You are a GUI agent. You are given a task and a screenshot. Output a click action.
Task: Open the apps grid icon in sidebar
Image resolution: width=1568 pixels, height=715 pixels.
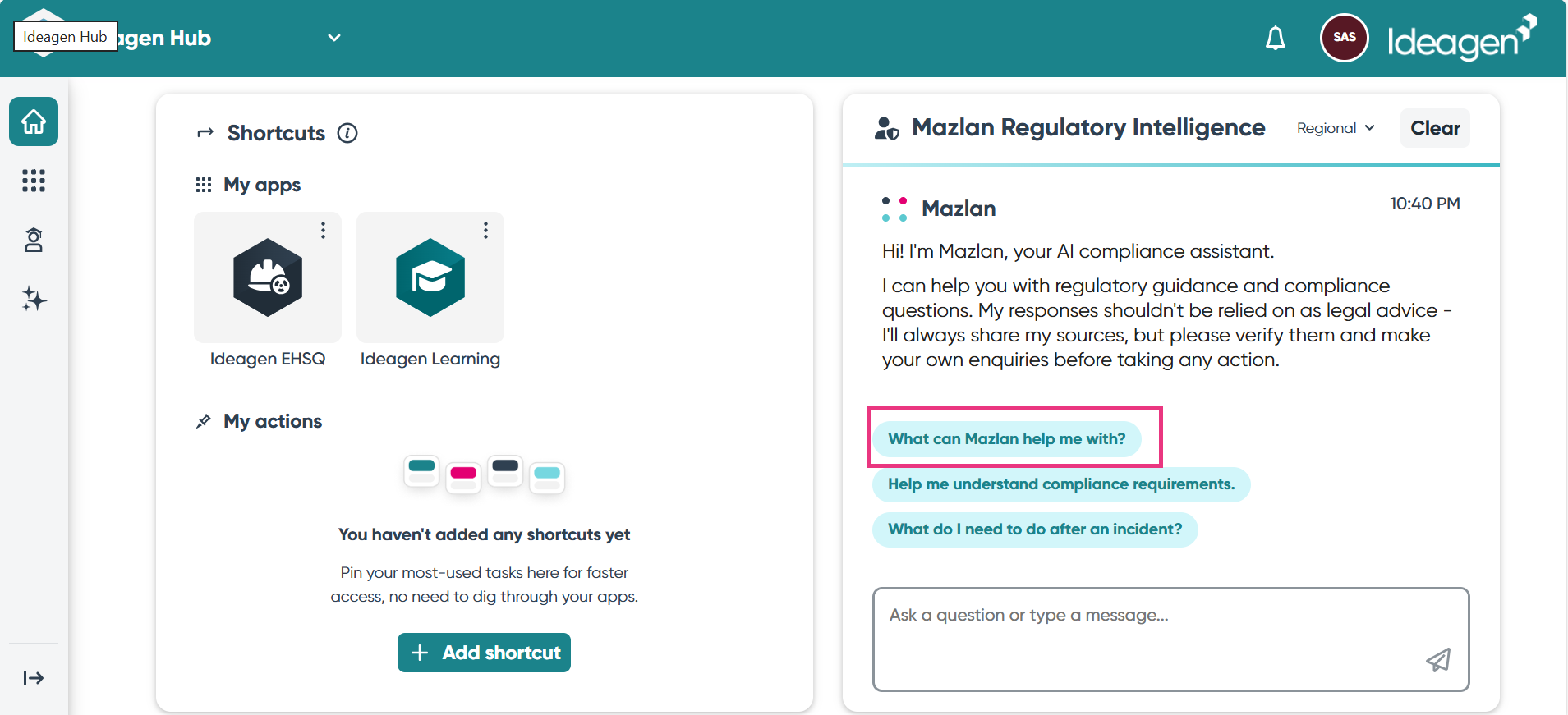pyautogui.click(x=34, y=181)
